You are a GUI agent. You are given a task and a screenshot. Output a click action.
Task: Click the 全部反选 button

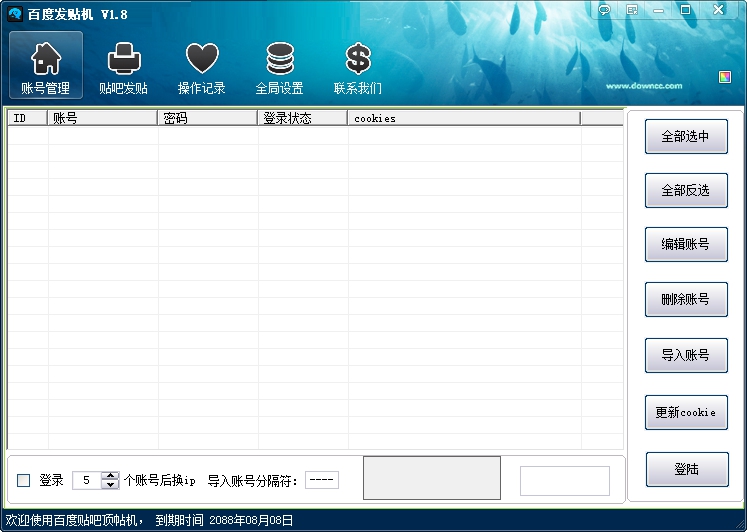[x=686, y=191]
